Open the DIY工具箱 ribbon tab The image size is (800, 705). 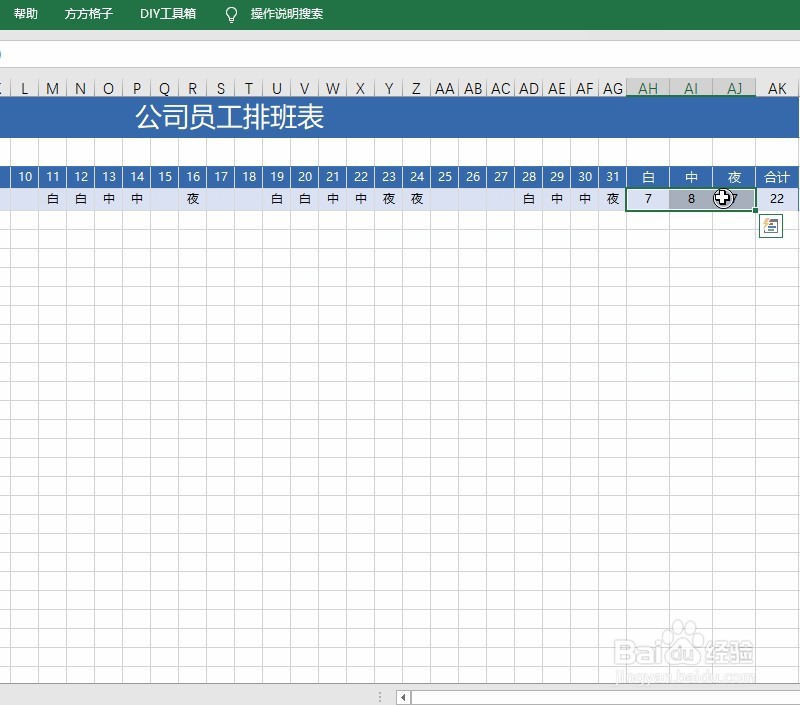click(x=168, y=14)
